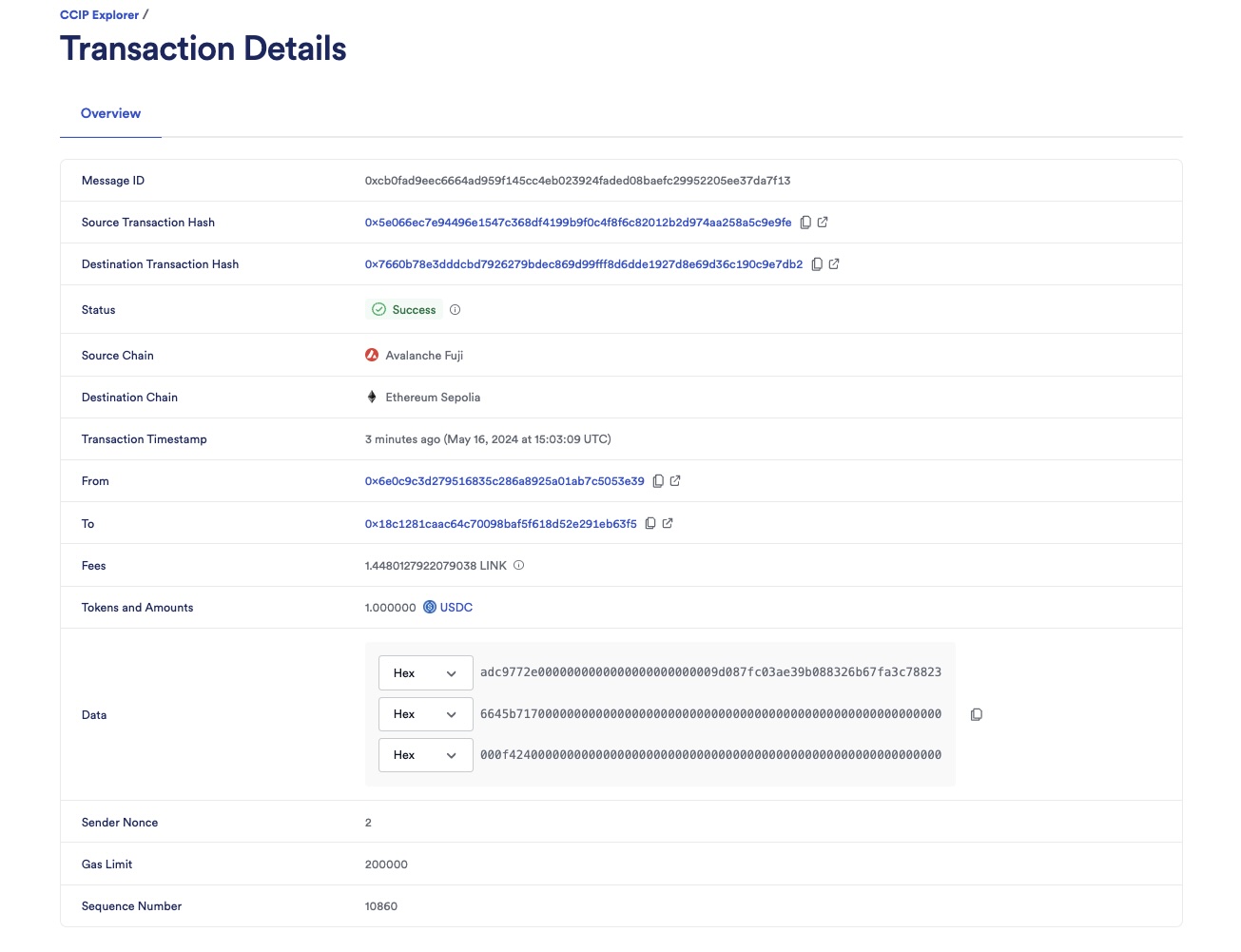This screenshot has width=1241, height=952.
Task: Click the Avalanche Fuji chain icon
Action: point(372,355)
